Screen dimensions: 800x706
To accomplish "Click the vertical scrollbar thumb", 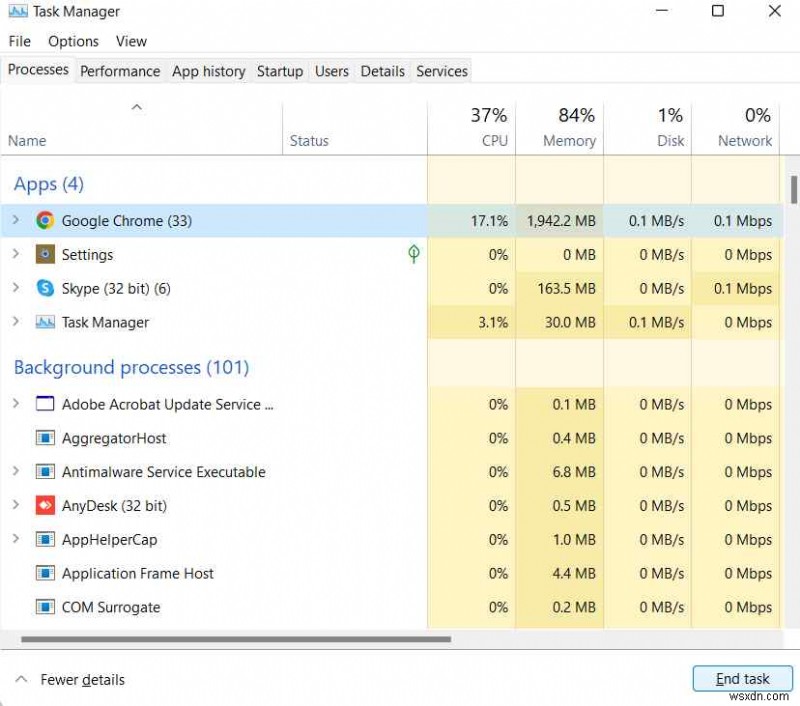I will coord(794,190).
